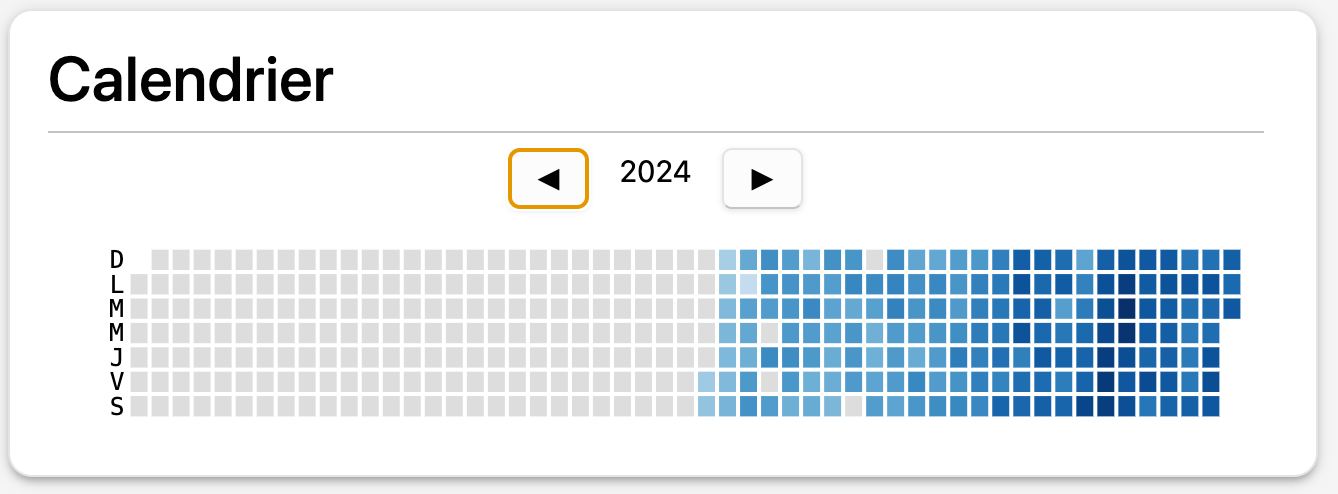1338x494 pixels.
Task: Select the gray cell among blue in Wednesday row
Action: tap(769, 332)
